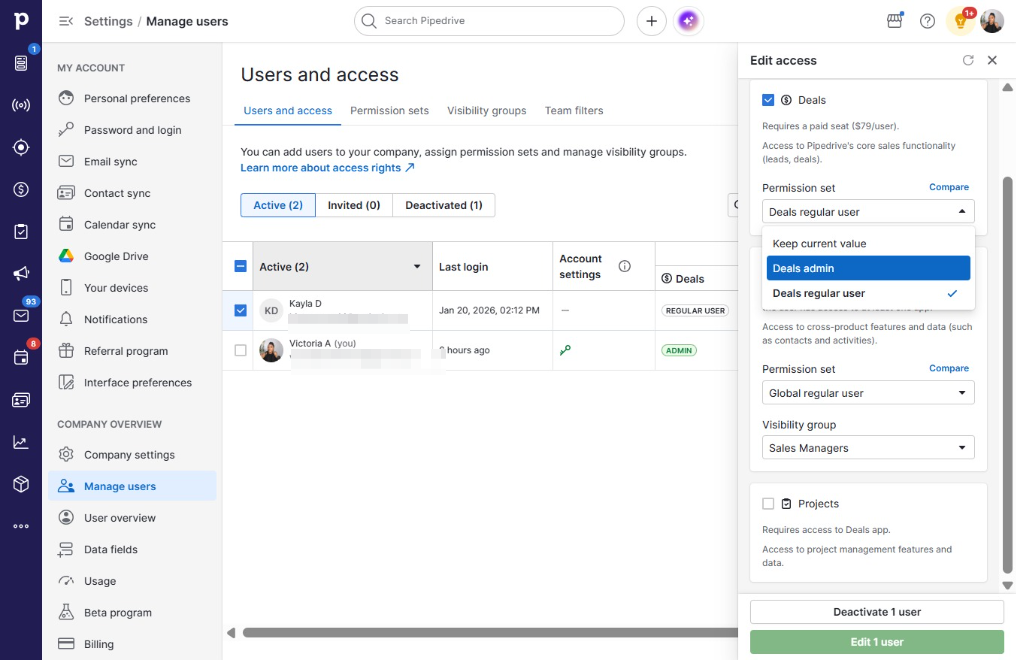Toggle the select-all users checkbox
The width and height of the screenshot is (1016, 660).
click(x=240, y=266)
